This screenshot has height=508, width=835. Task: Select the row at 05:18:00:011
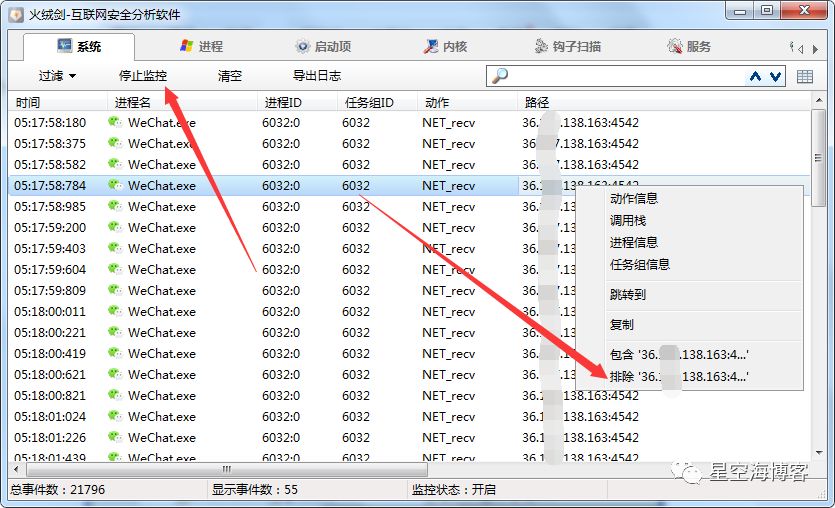pyautogui.click(x=409, y=312)
